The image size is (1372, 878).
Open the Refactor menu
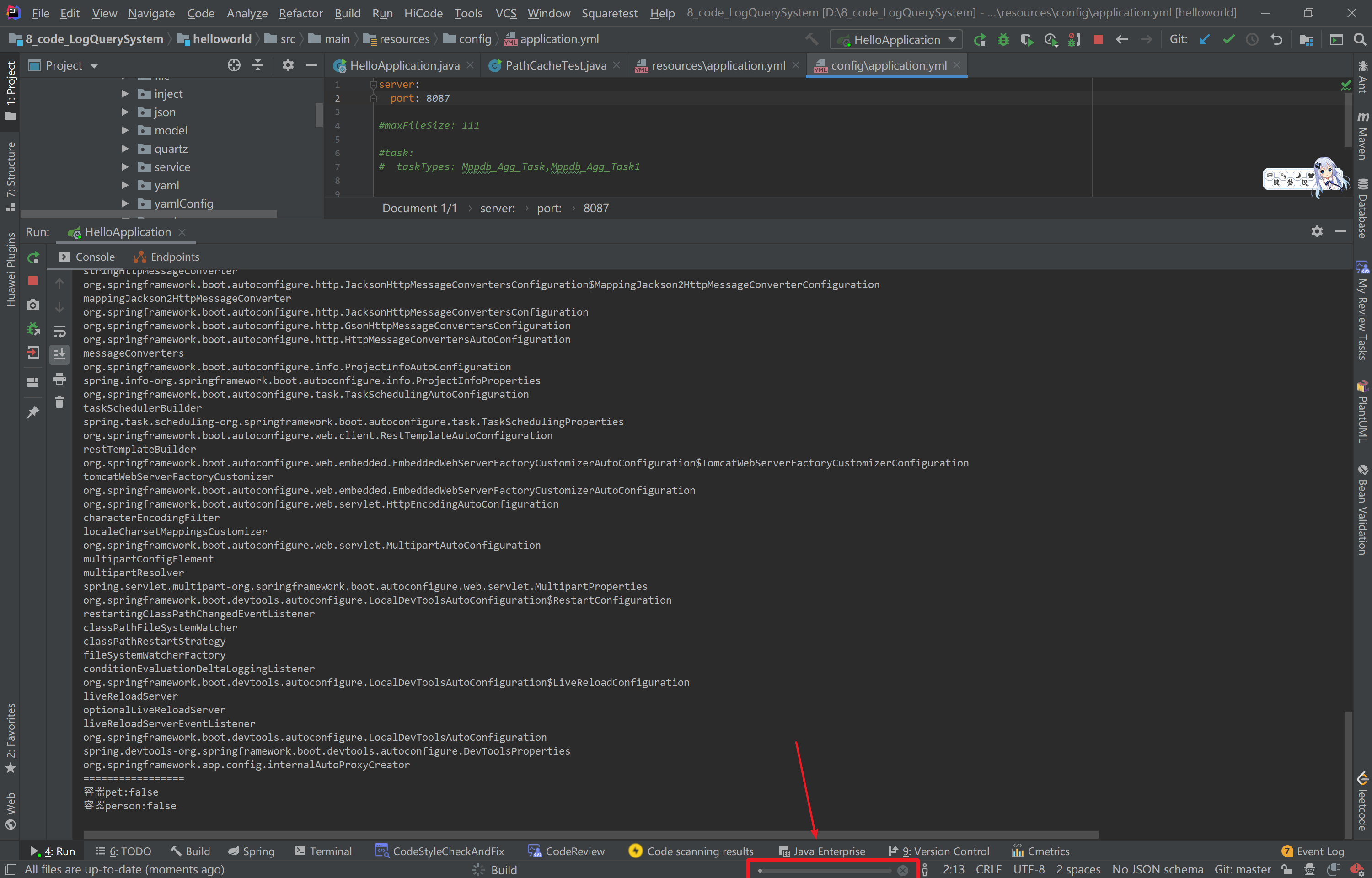pyautogui.click(x=300, y=12)
